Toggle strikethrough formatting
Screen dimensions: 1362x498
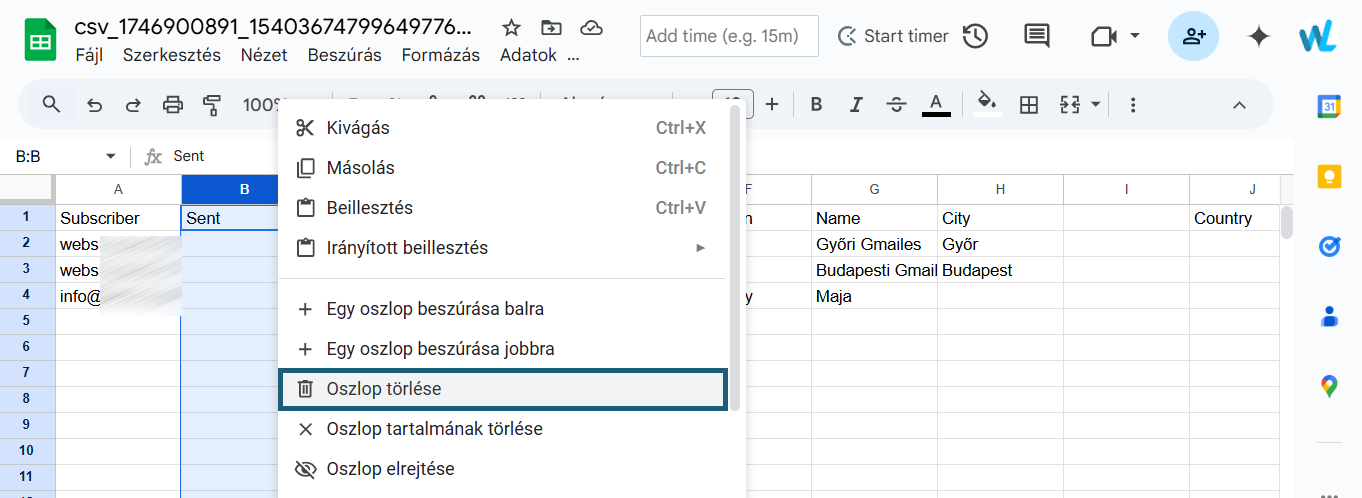point(896,104)
